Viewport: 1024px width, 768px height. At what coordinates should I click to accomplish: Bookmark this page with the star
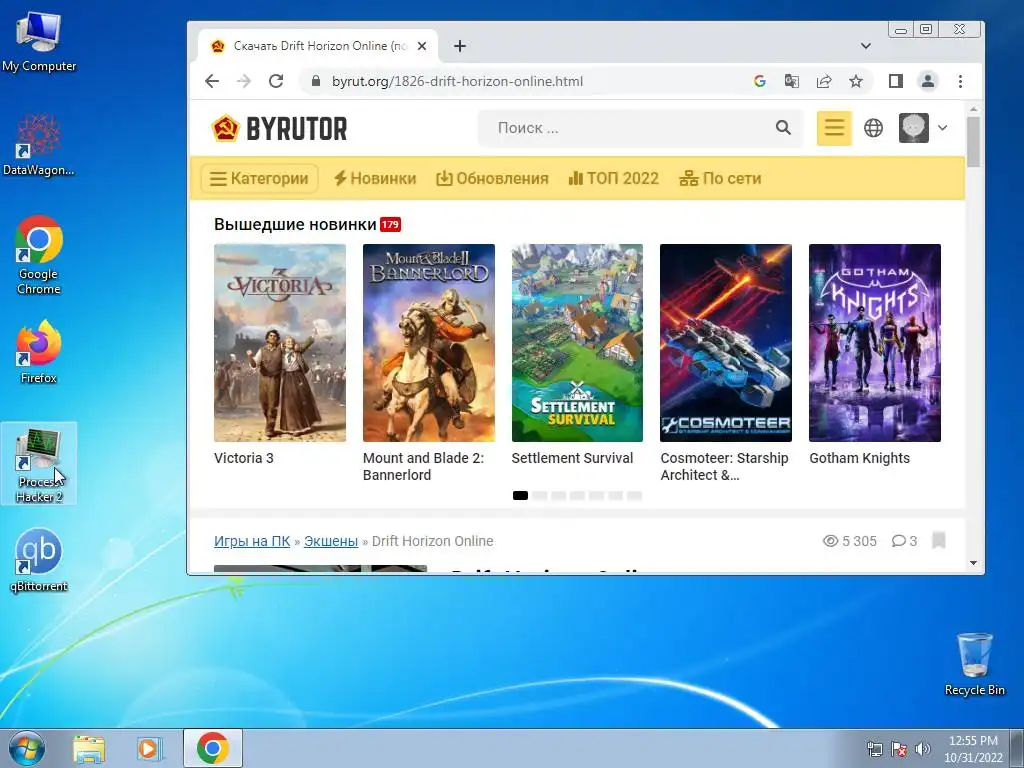point(856,81)
